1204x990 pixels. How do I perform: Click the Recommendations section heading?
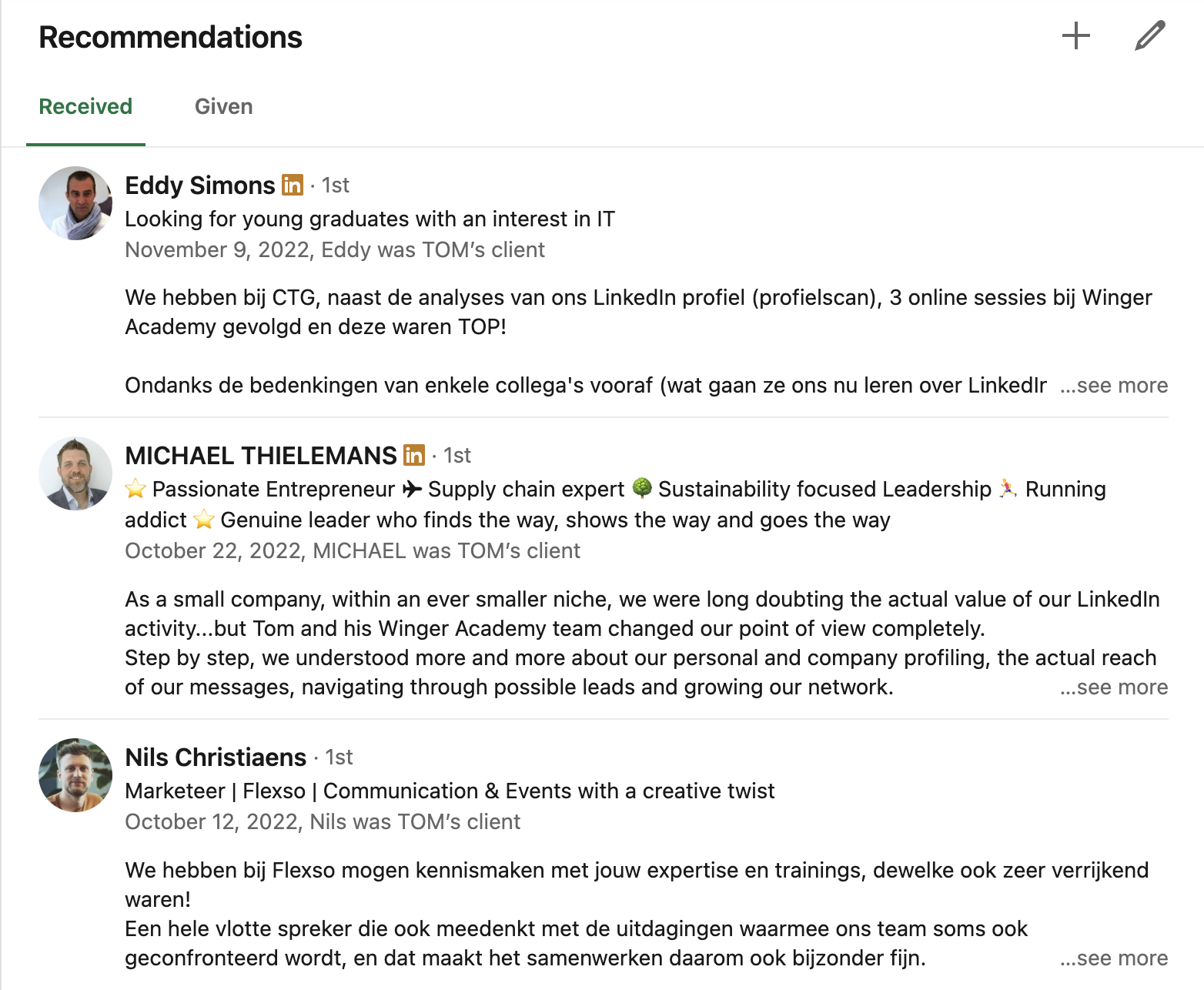pos(170,37)
